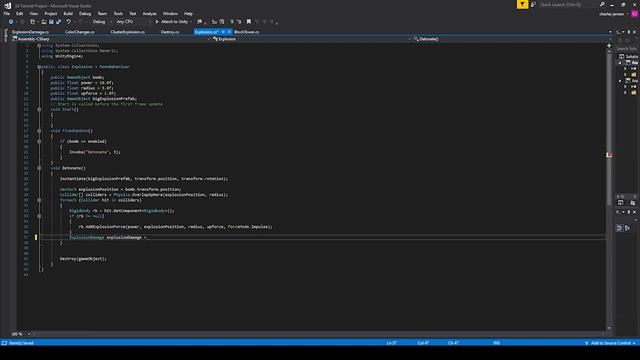The height and width of the screenshot is (360, 640).
Task: Collapse second Assembly project in Solution Explorer
Action: click(620, 81)
